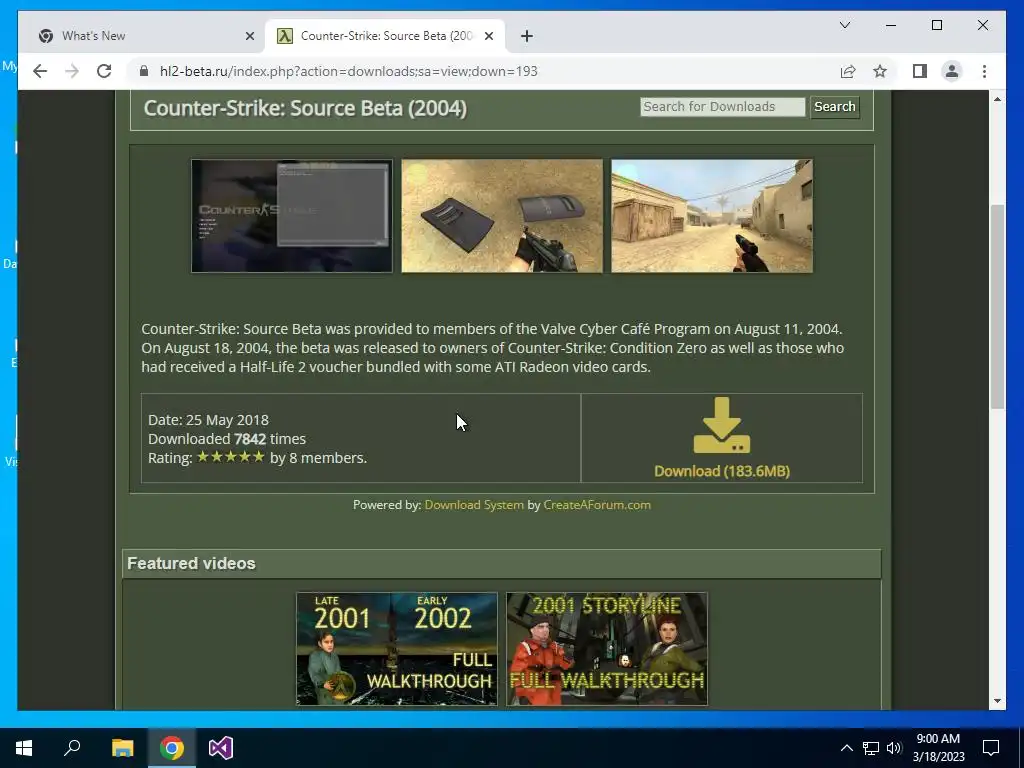The image size is (1024, 768).
Task: Click the page vertical scrollbar thumb
Action: pos(997,307)
